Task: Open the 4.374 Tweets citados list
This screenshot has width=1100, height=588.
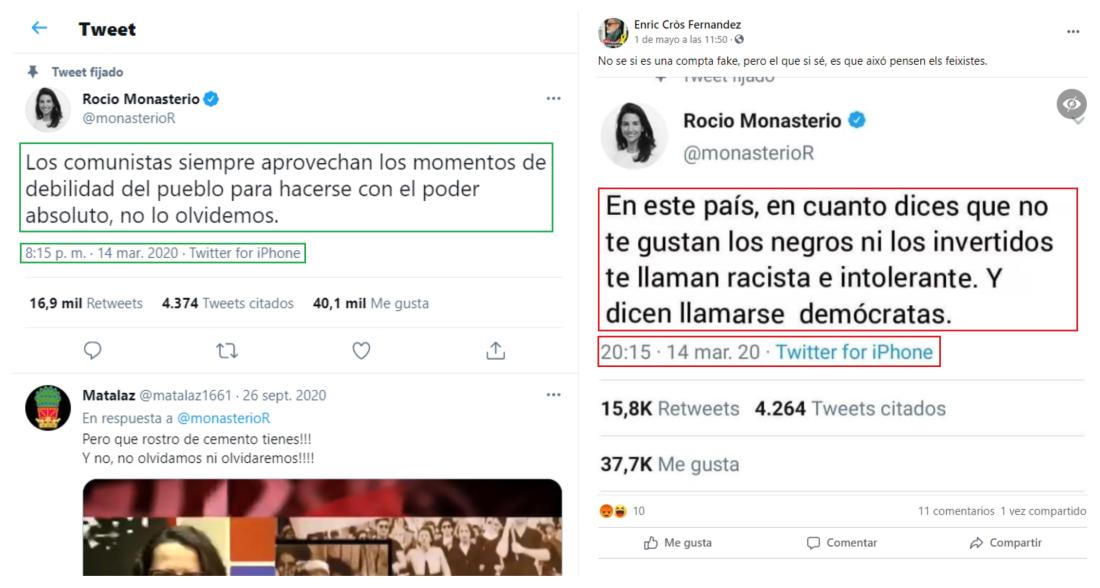Action: pyautogui.click(x=227, y=303)
